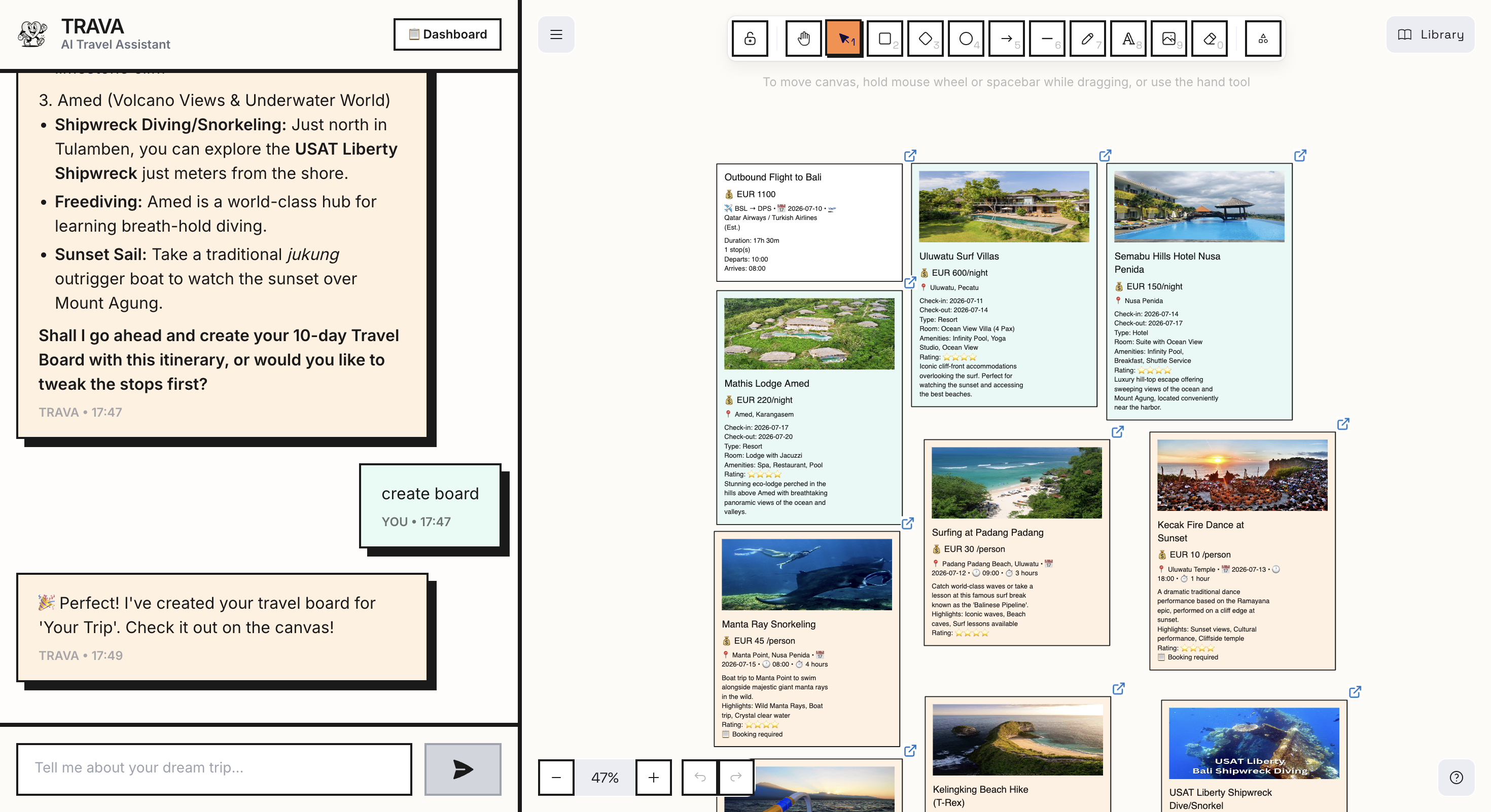Image resolution: width=1491 pixels, height=812 pixels.
Task: Open the Library panel
Action: pos(1430,34)
